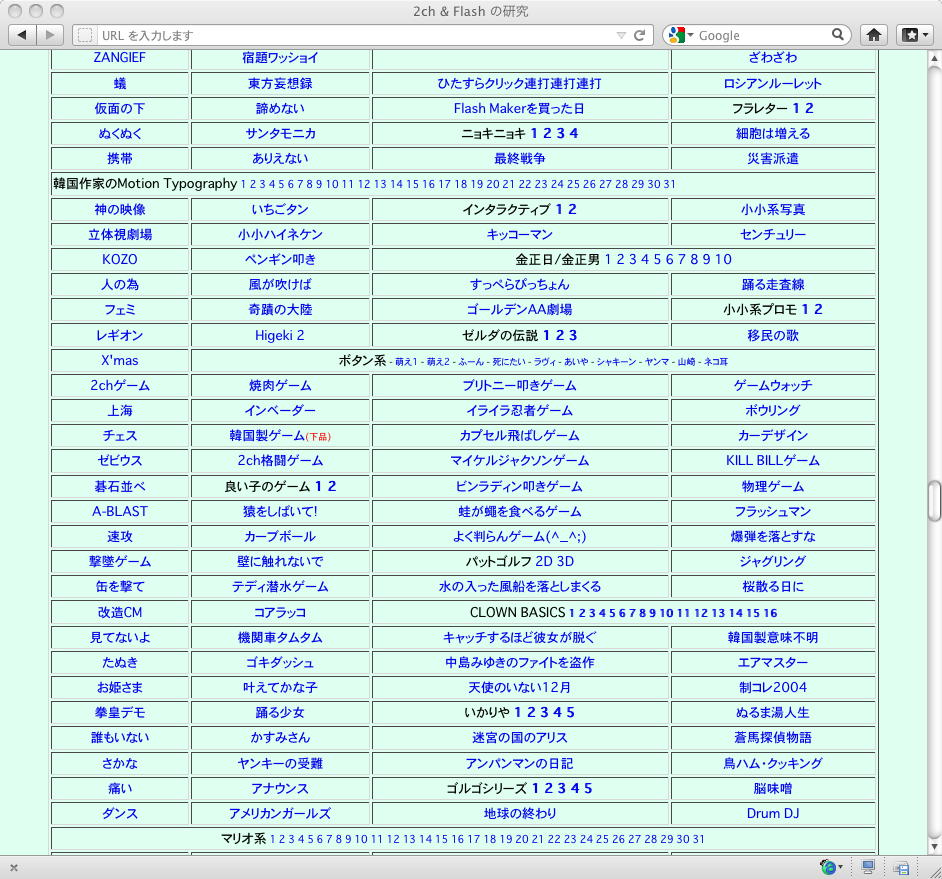The image size is (942, 879).
Task: Open the 改造CM link
Action: 120,612
